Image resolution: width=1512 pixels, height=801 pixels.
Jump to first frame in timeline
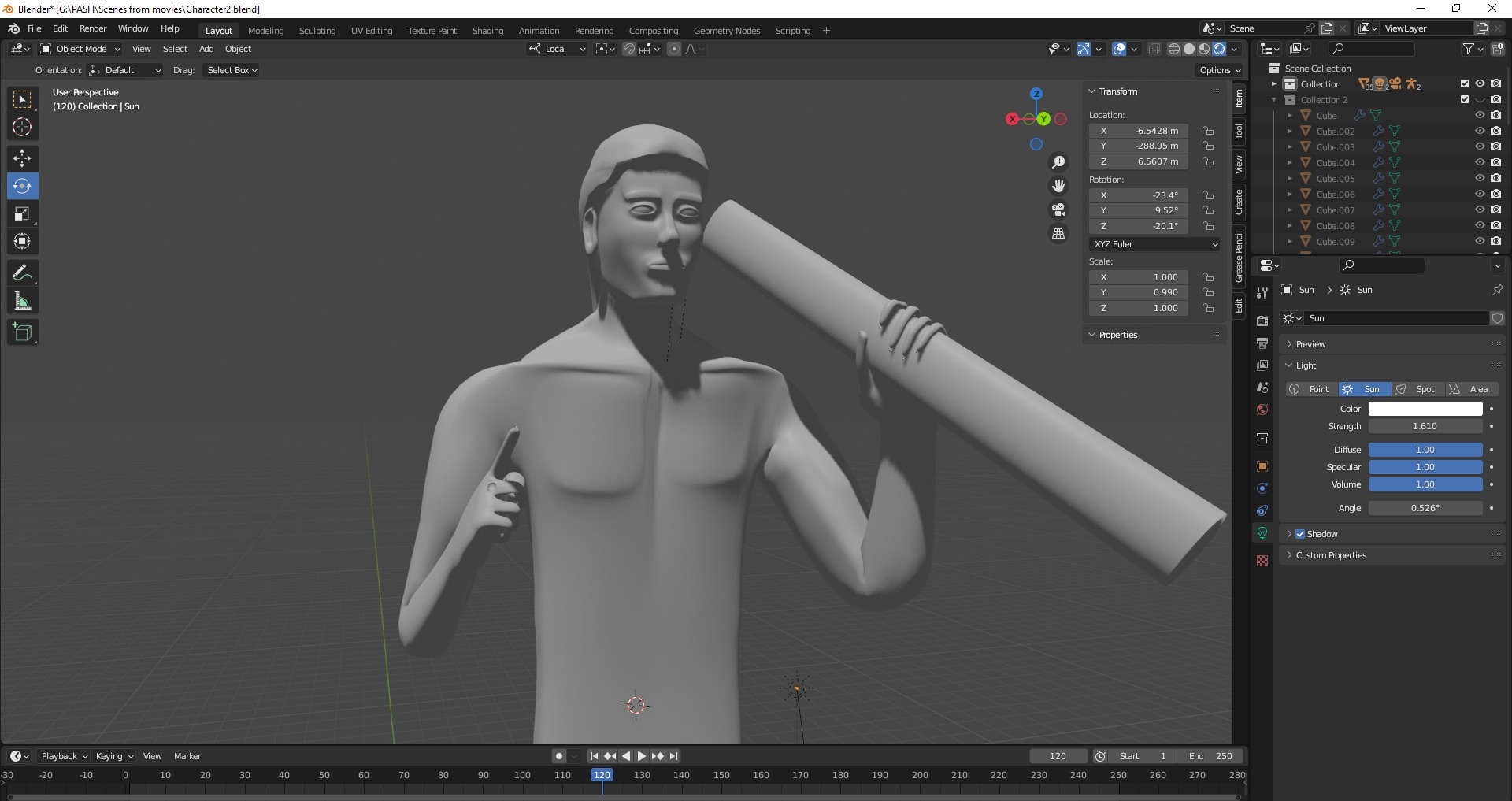[594, 756]
